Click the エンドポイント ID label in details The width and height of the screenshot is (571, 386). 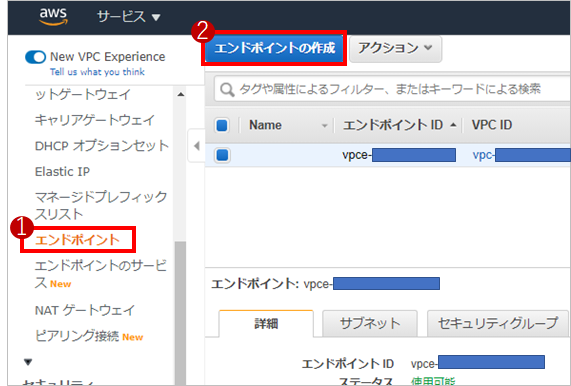[348, 363]
